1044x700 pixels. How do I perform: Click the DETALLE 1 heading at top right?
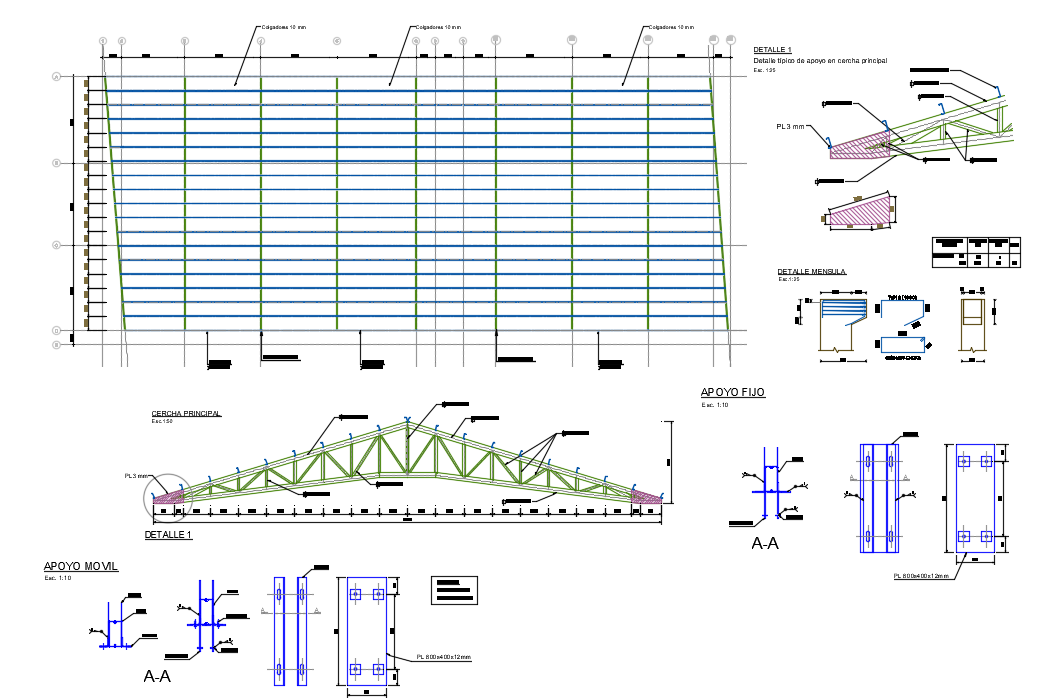pyautogui.click(x=772, y=49)
